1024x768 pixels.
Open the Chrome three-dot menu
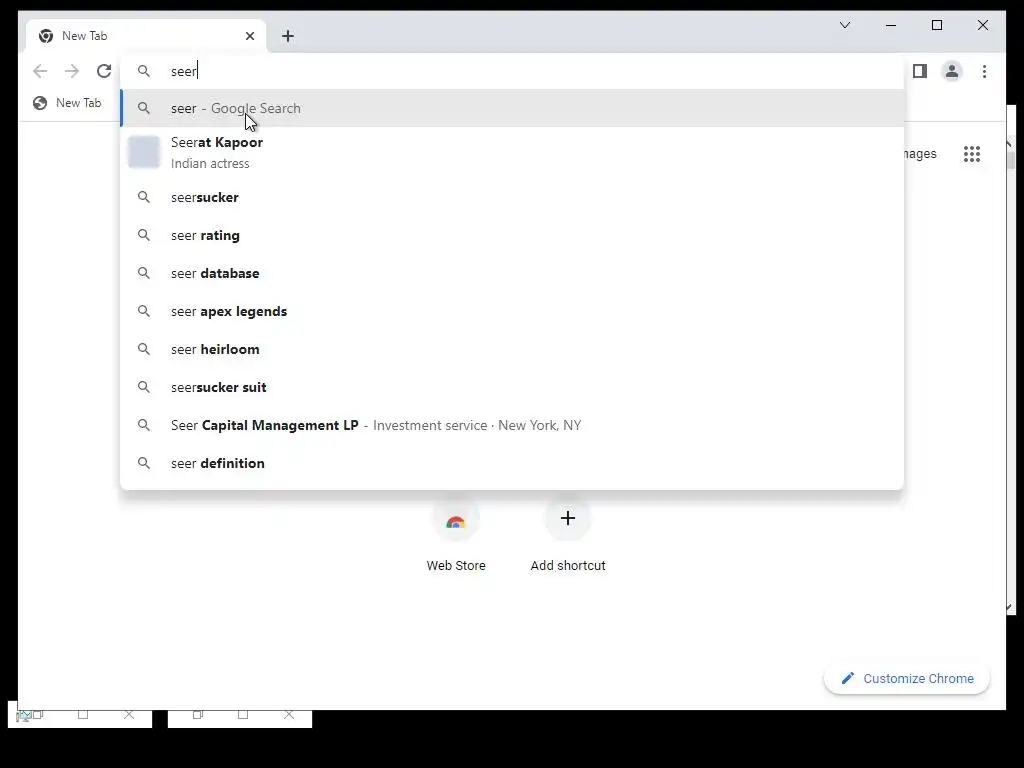coord(984,71)
